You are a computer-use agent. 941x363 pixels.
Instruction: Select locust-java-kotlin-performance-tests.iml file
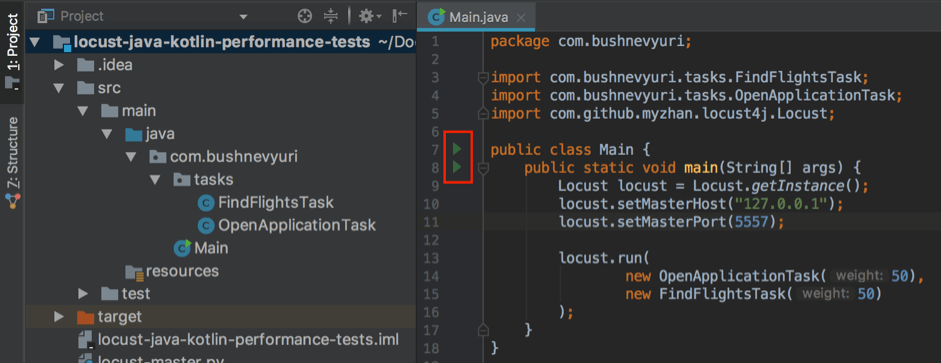(248, 340)
